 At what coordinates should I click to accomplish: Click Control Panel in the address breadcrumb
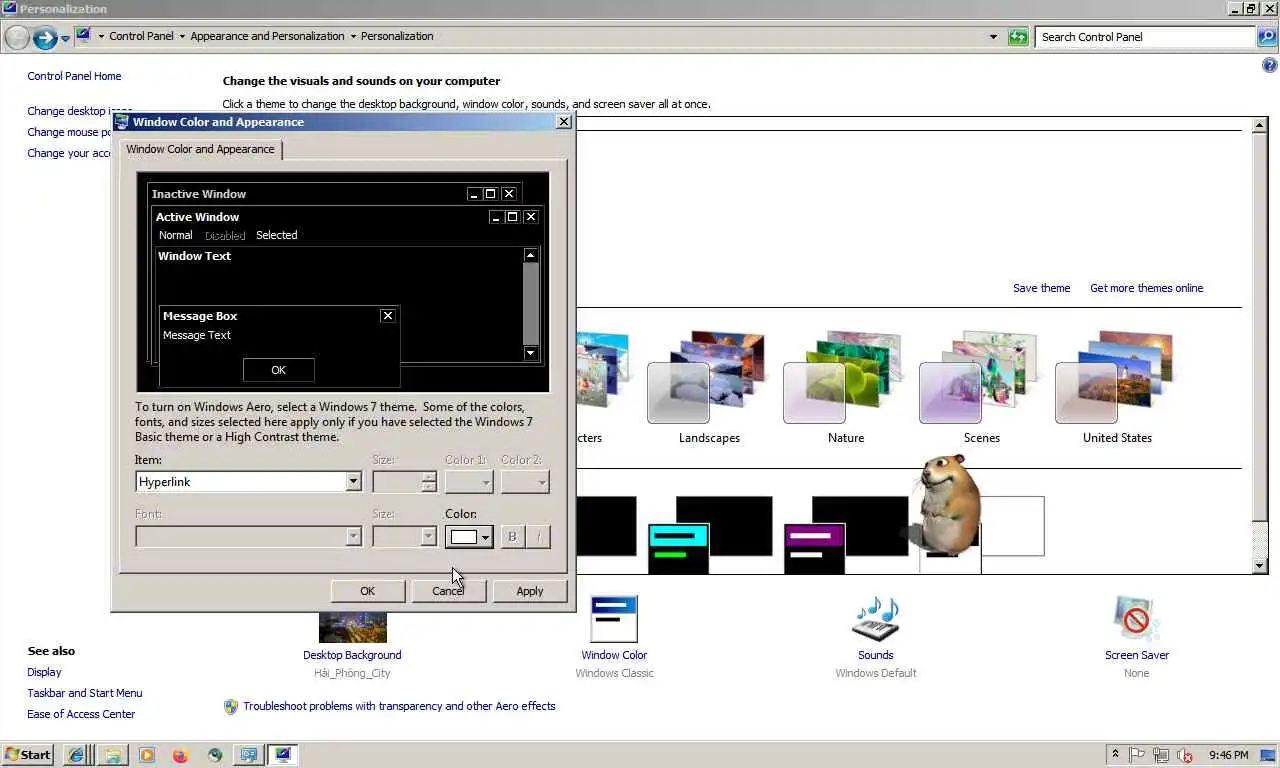click(141, 36)
